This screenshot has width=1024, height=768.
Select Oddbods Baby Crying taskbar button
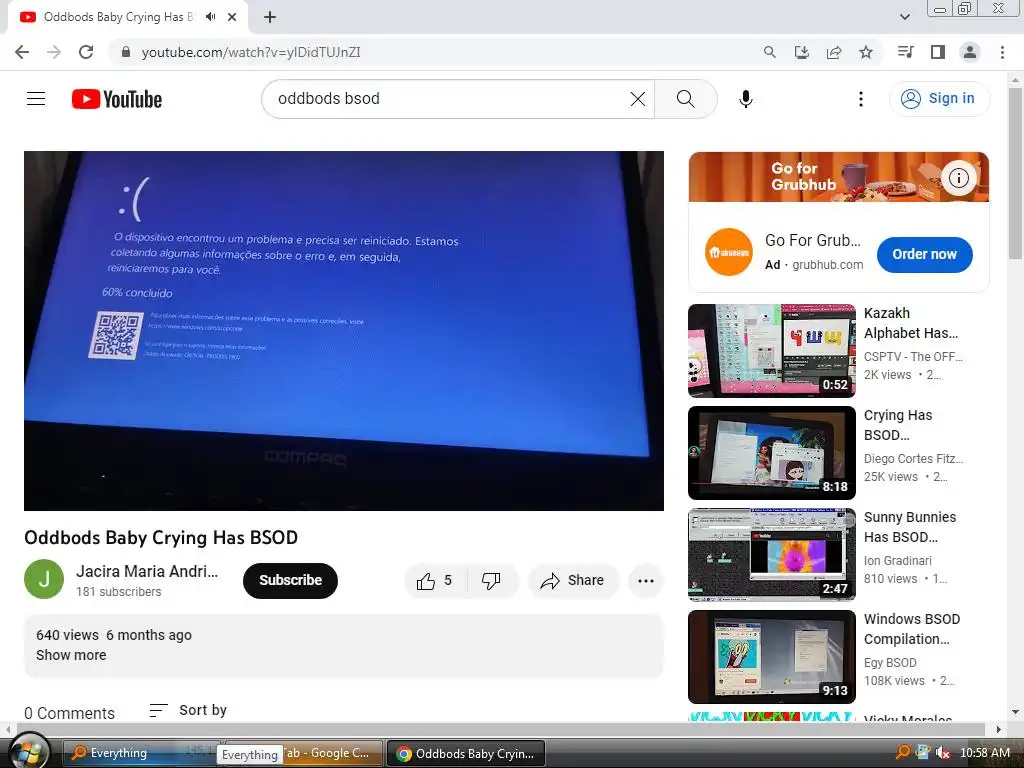[x=466, y=754]
